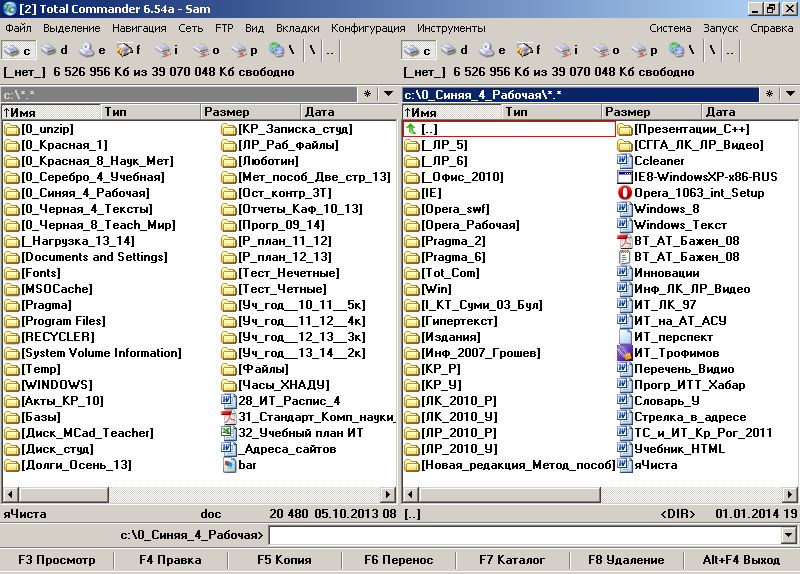Go to parent directory in left panel

330,51
